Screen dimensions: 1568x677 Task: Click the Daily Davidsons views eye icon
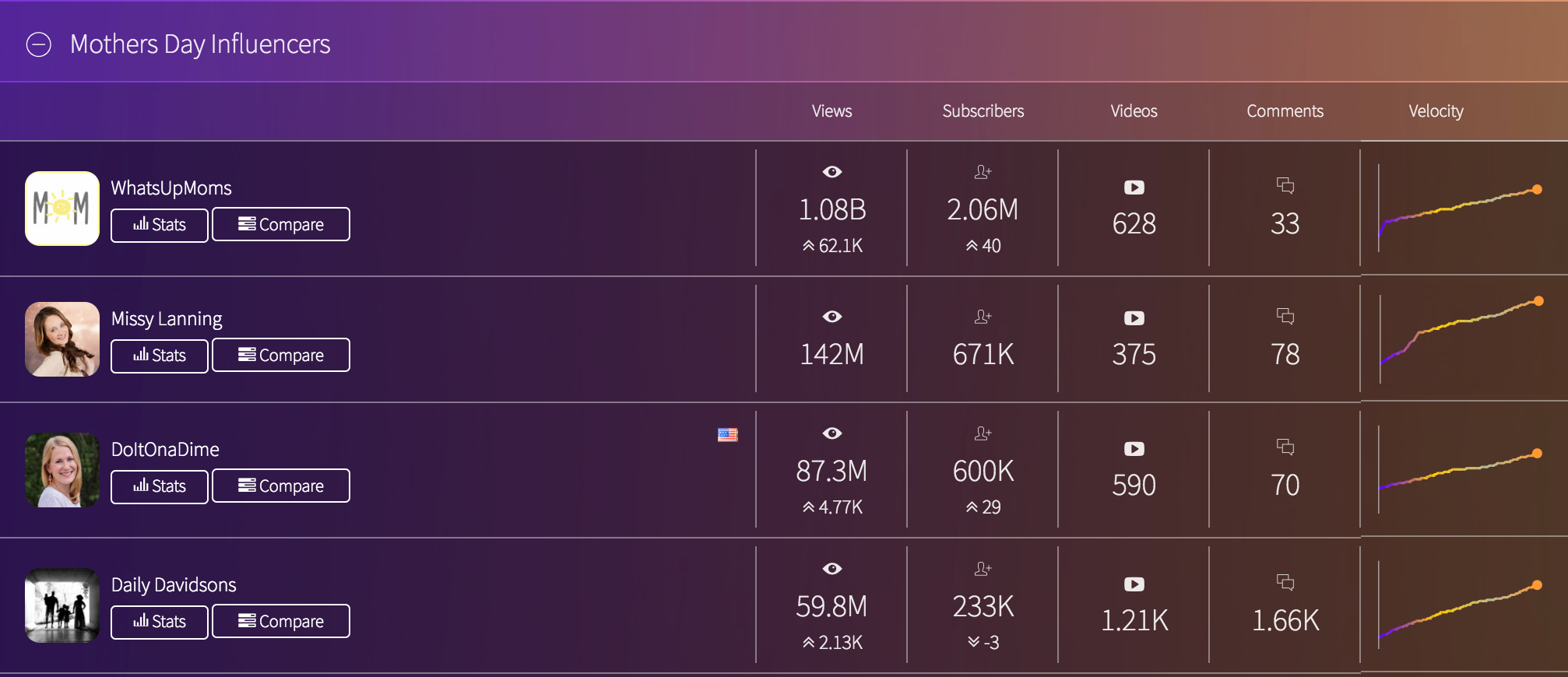pyautogui.click(x=831, y=569)
